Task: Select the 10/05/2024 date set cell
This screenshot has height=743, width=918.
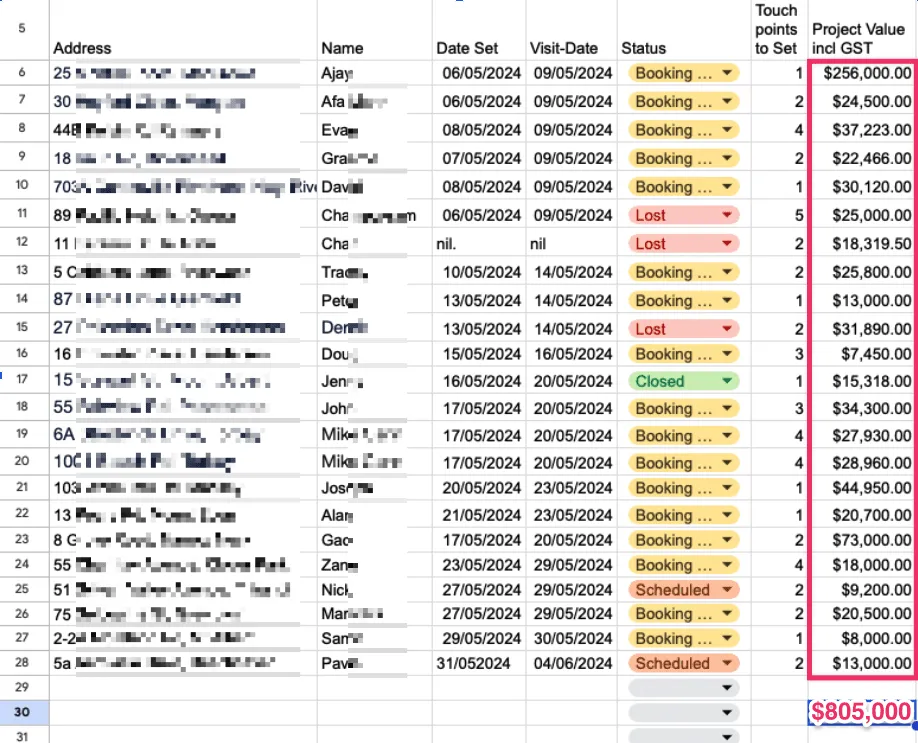Action: [479, 272]
